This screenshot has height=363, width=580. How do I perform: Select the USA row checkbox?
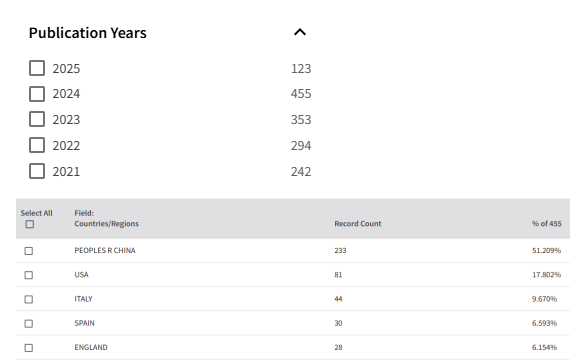point(28,275)
